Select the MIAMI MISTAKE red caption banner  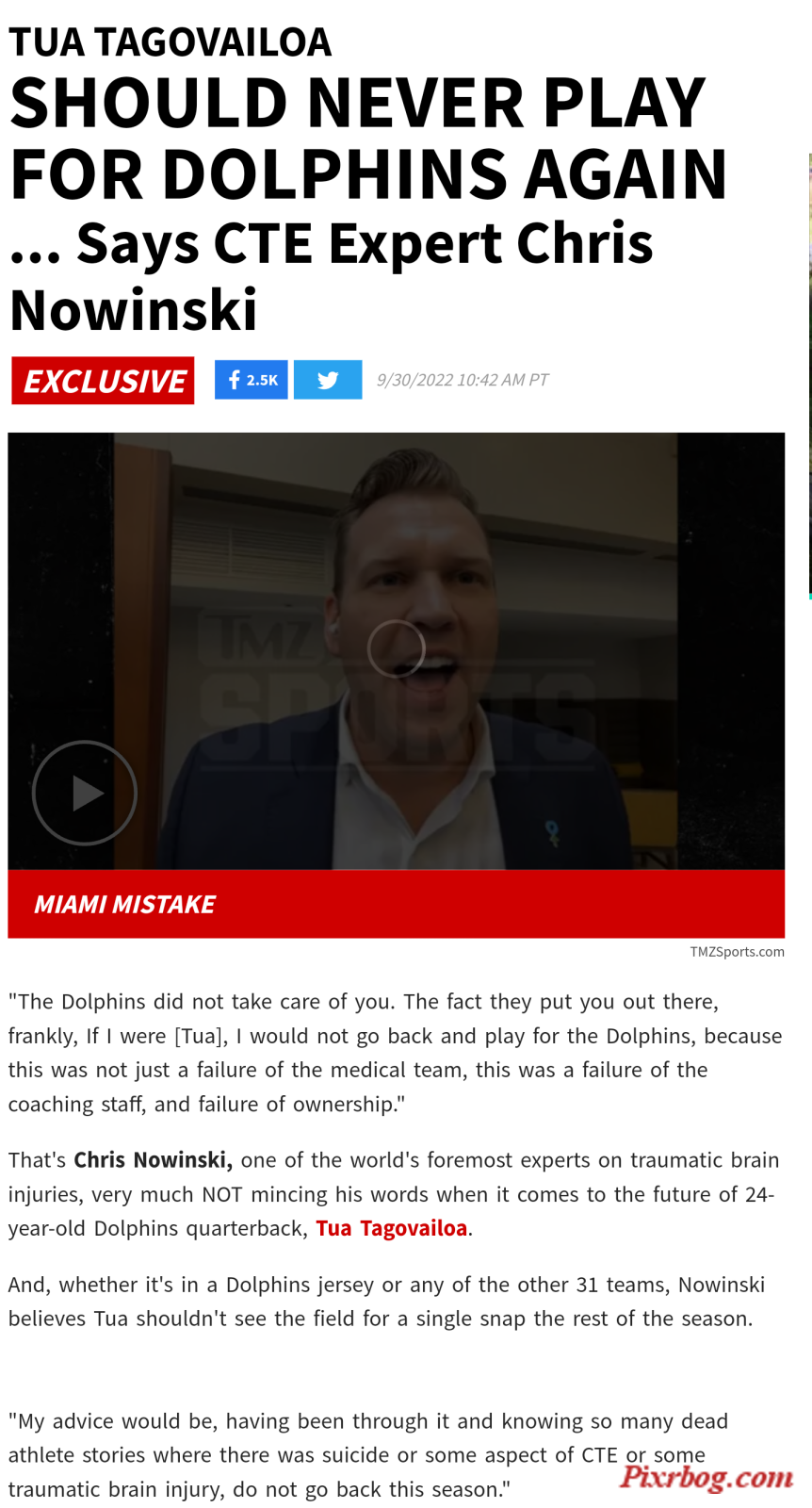[396, 904]
